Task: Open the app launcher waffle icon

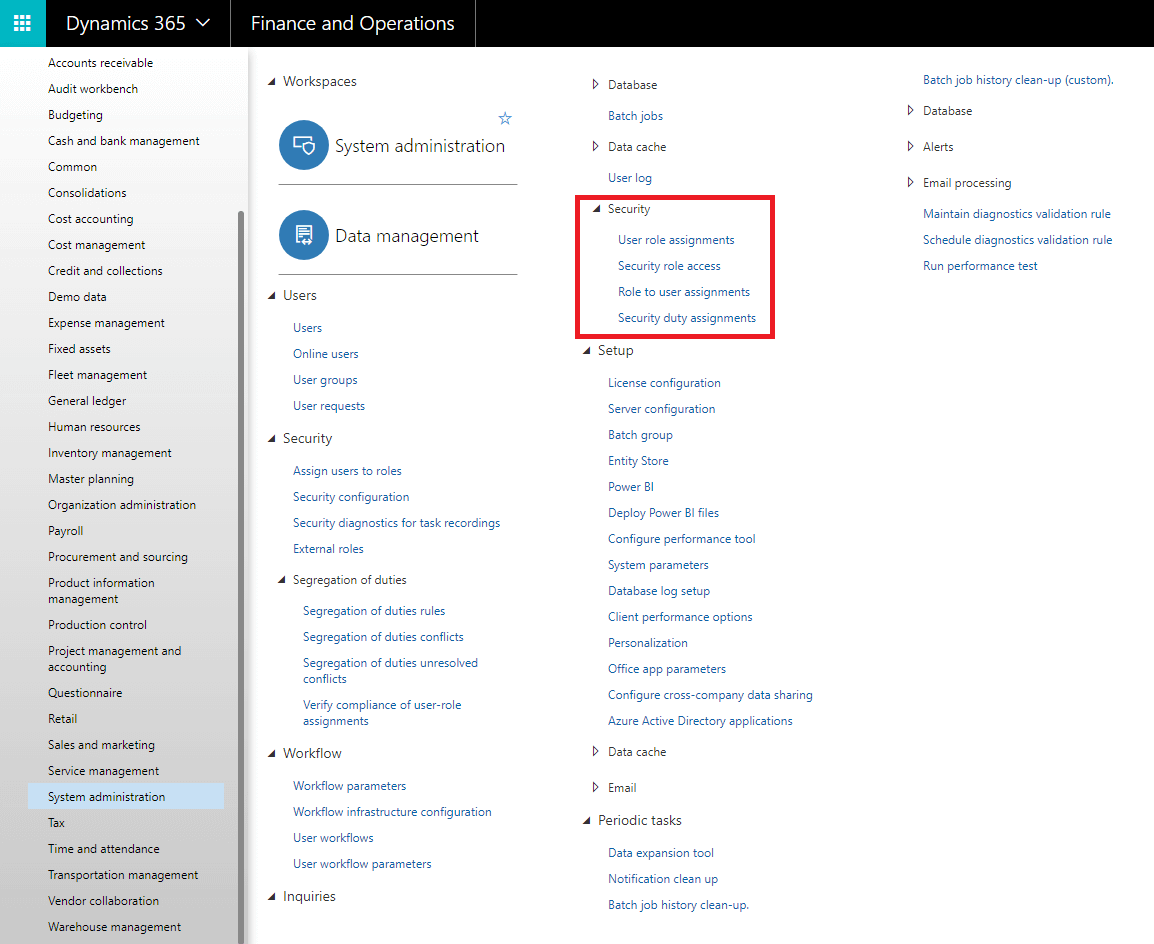Action: tap(22, 23)
